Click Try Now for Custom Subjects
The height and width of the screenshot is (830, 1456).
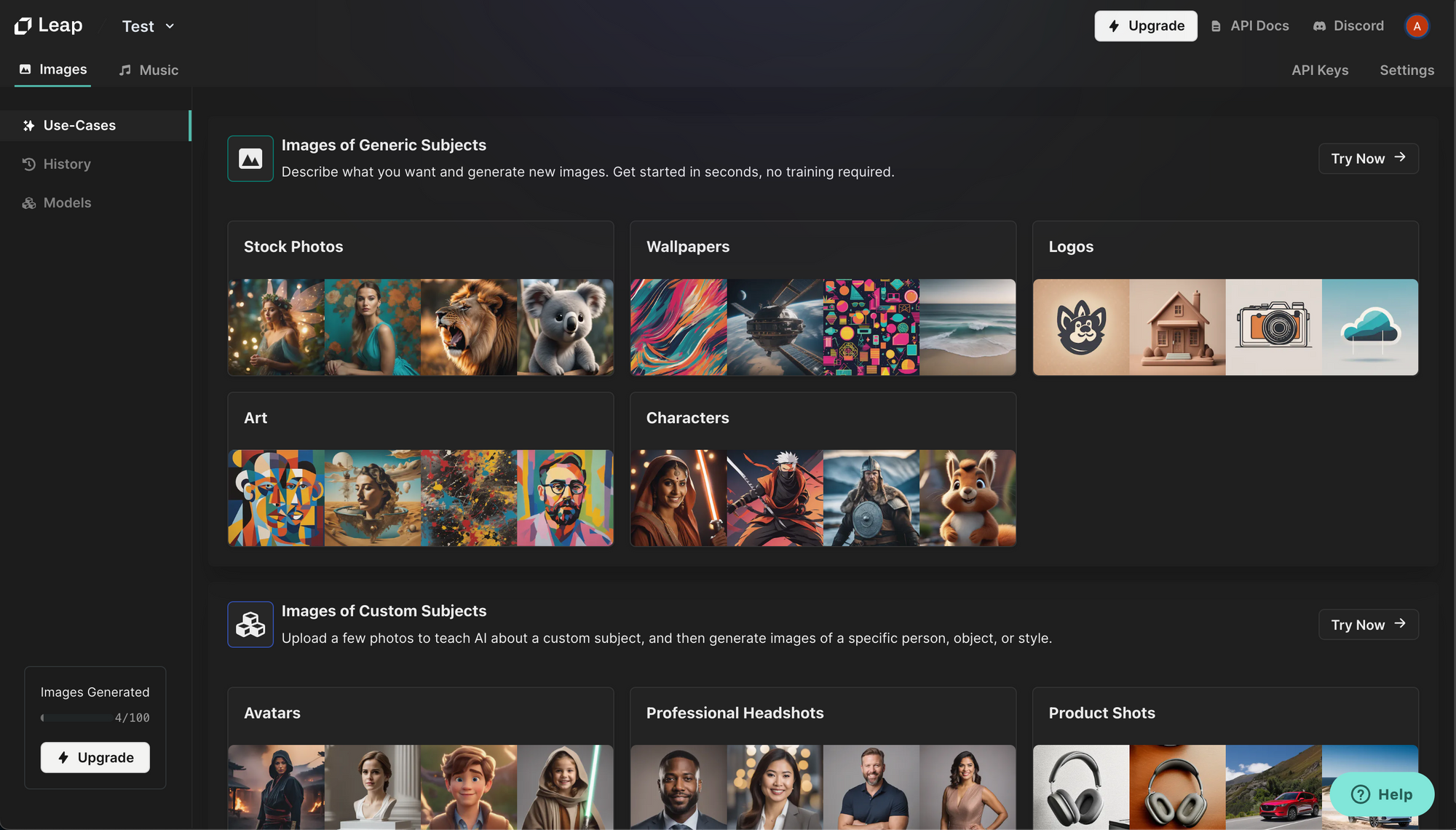click(1368, 625)
